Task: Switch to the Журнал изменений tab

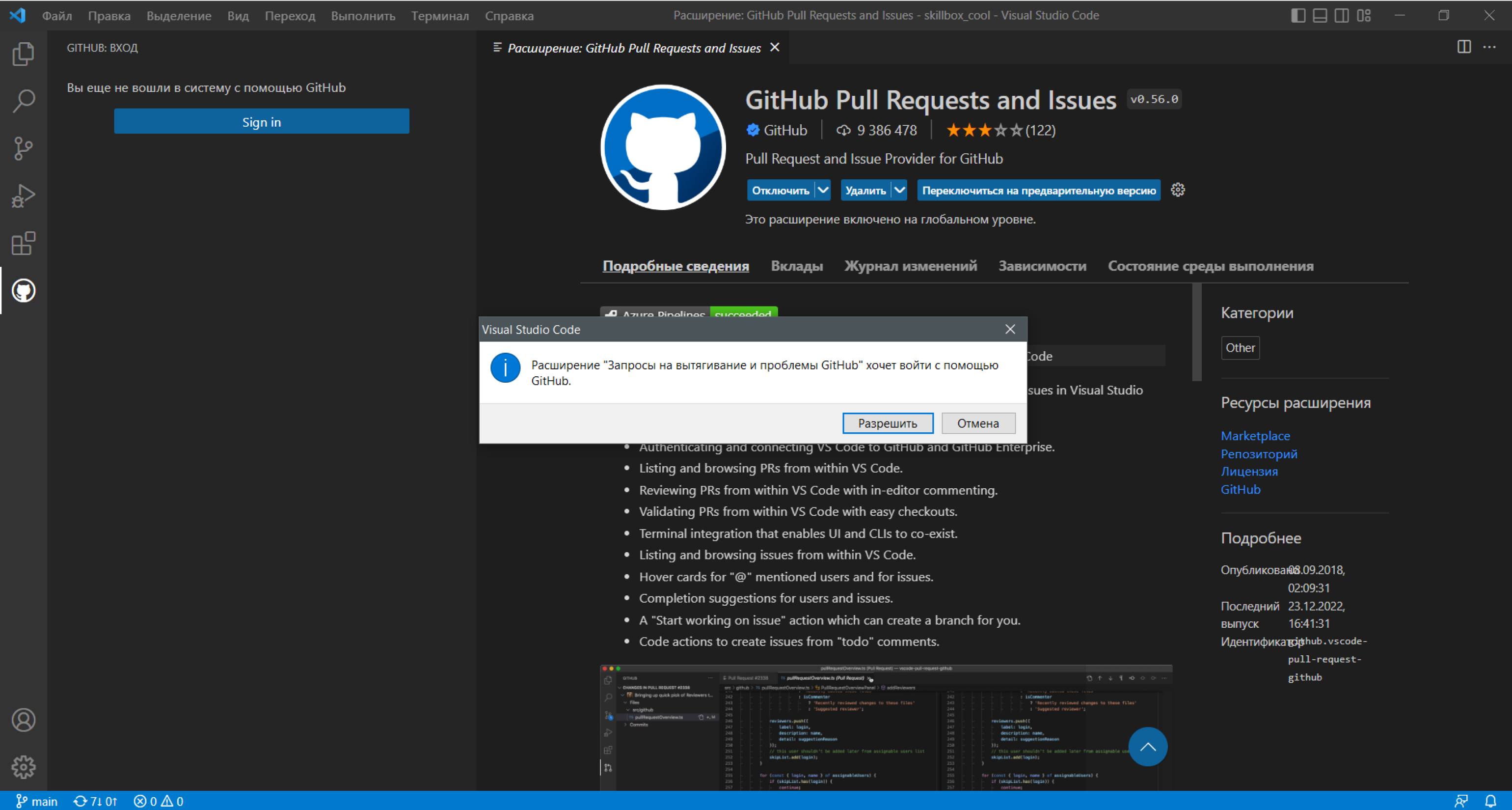Action: click(x=910, y=266)
